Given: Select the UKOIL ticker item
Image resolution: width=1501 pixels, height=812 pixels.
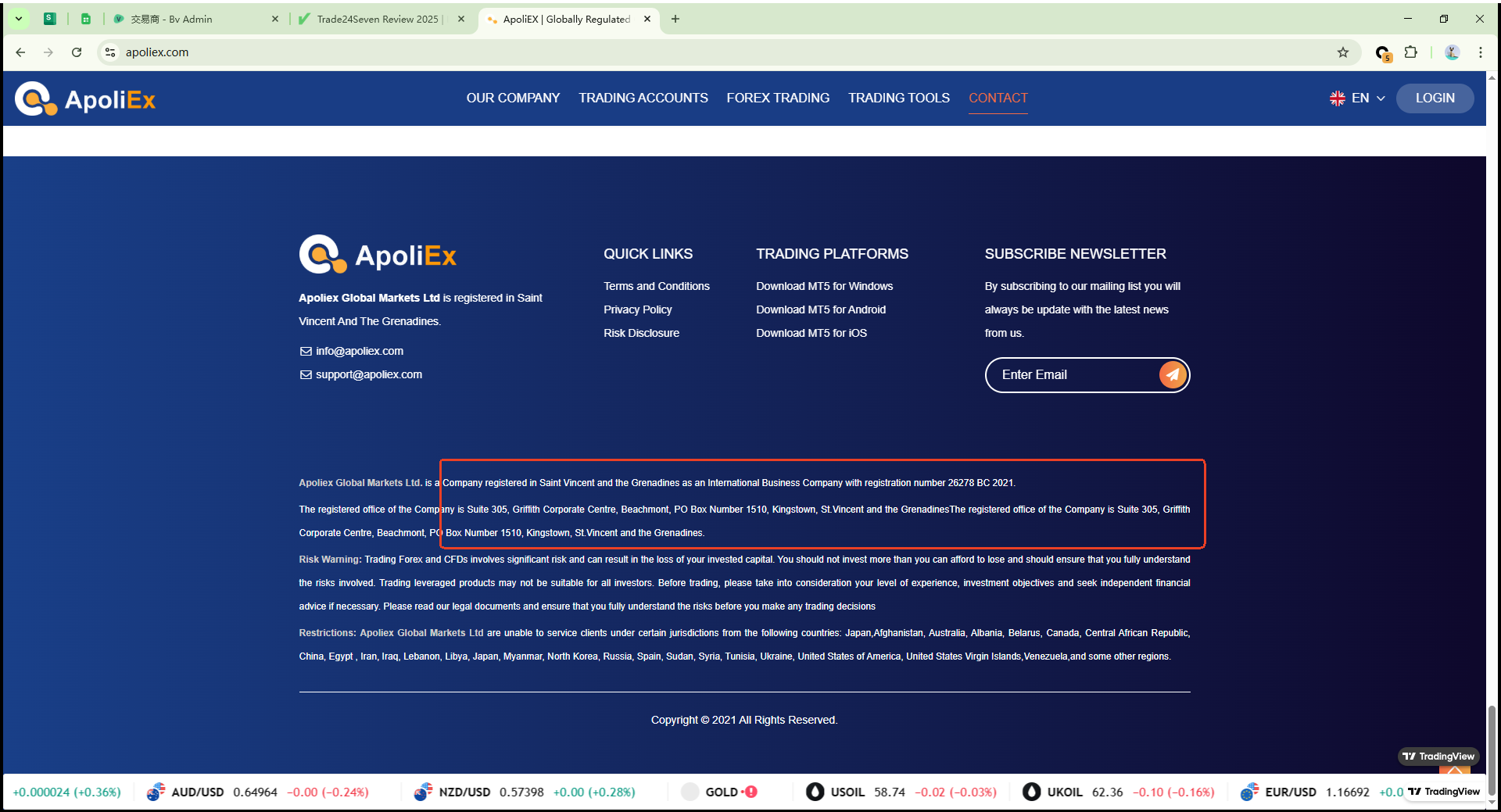Looking at the screenshot, I should pyautogui.click(x=1119, y=792).
